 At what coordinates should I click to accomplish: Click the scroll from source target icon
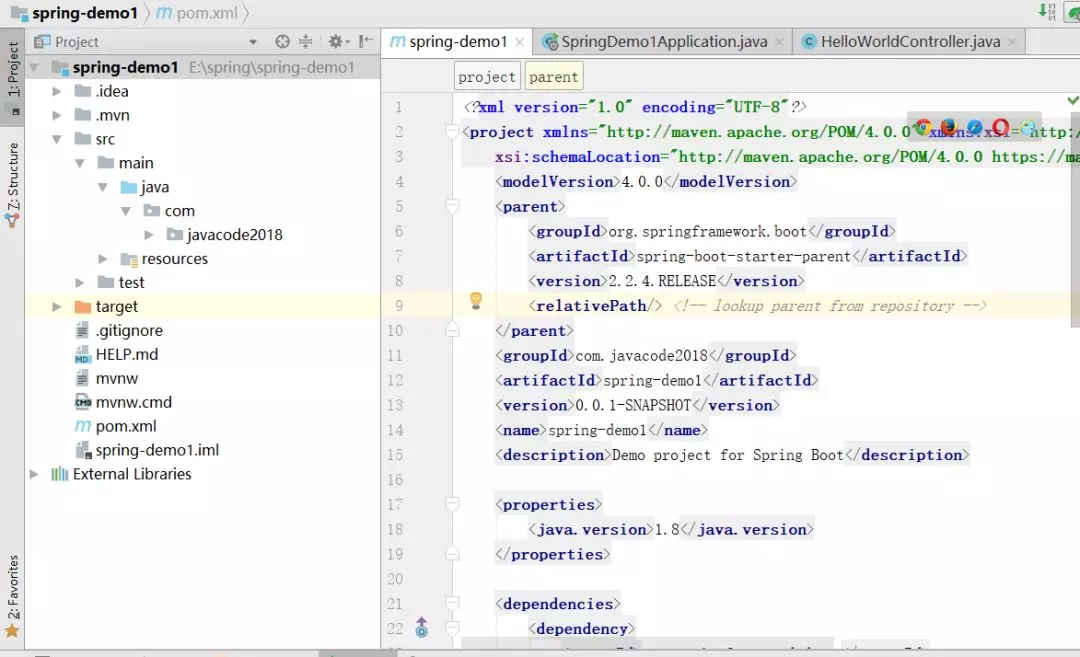tap(282, 42)
